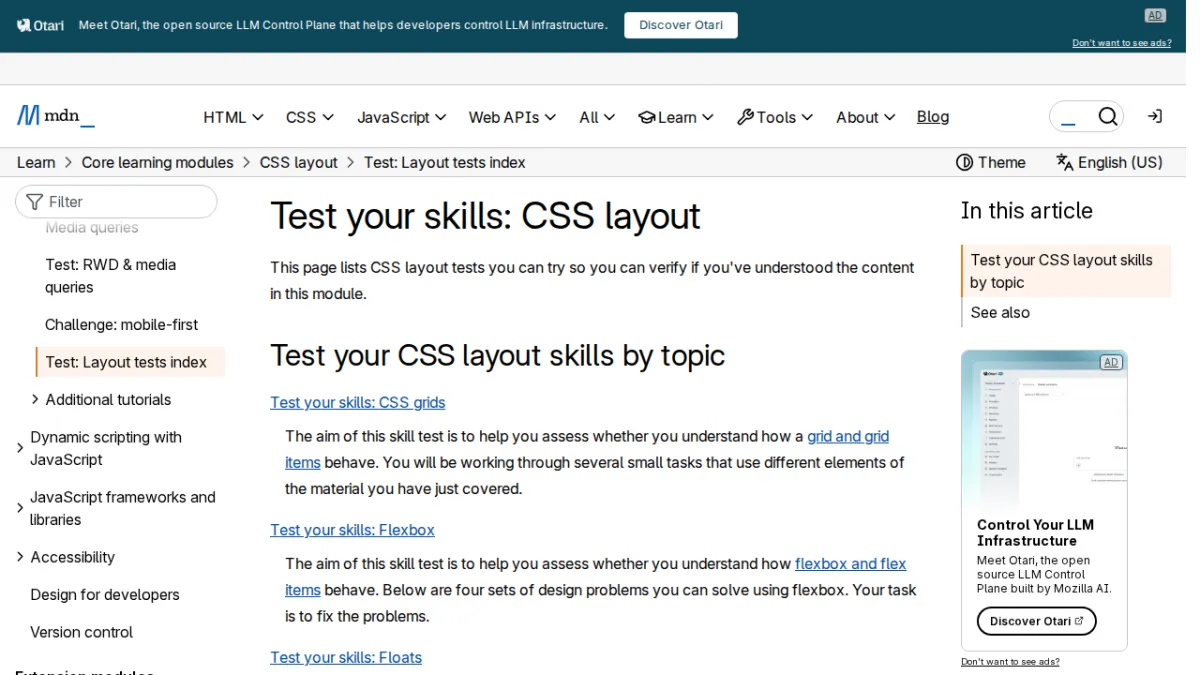Jump to Test your CSS layout skills by topic
Screen dimensions: 1200x675
[x=1065, y=271]
